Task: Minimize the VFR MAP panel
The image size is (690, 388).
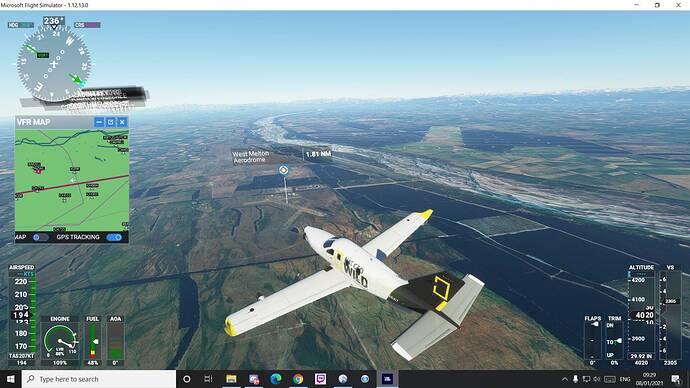Action: [99, 122]
